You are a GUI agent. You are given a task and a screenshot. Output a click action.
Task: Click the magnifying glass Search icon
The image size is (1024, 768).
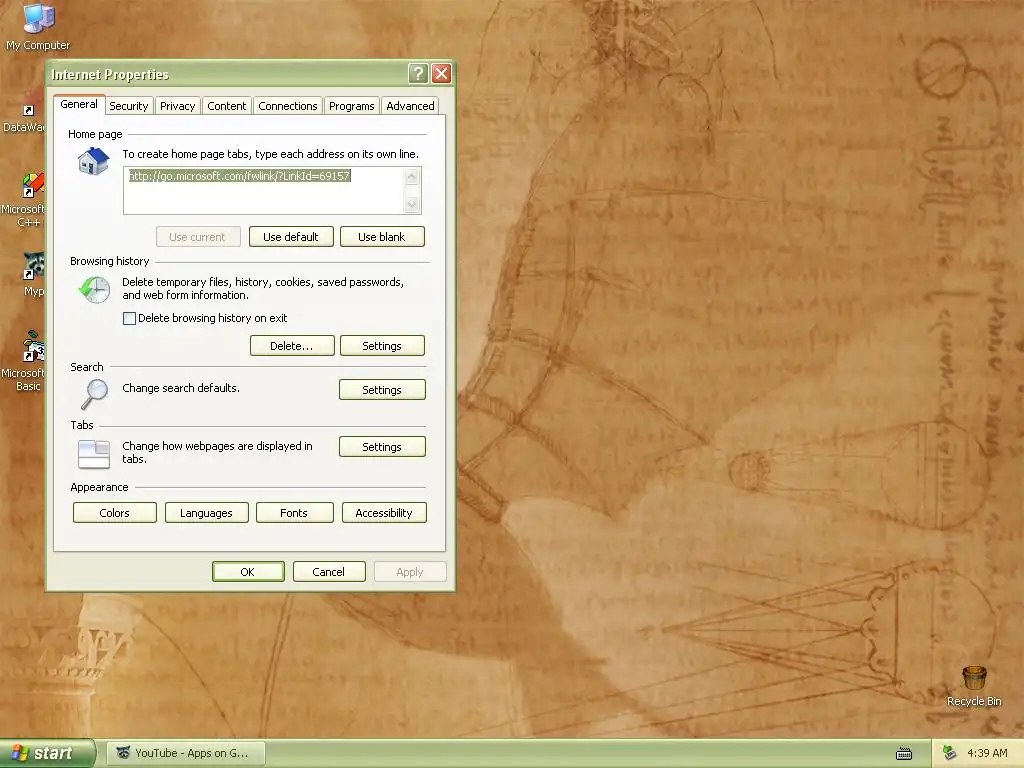click(x=95, y=394)
